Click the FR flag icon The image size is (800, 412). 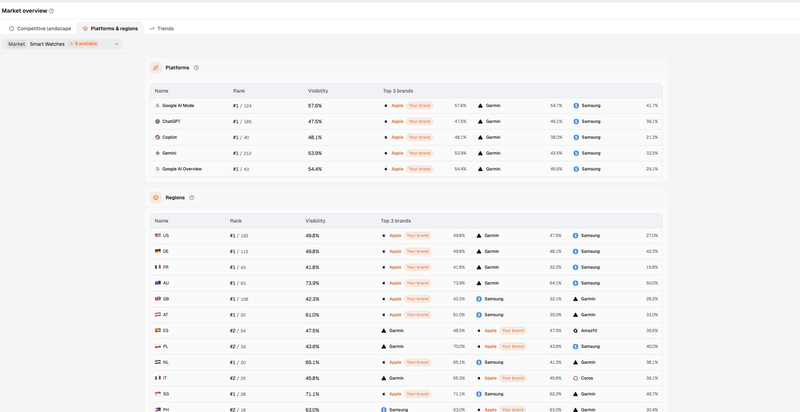(158, 267)
